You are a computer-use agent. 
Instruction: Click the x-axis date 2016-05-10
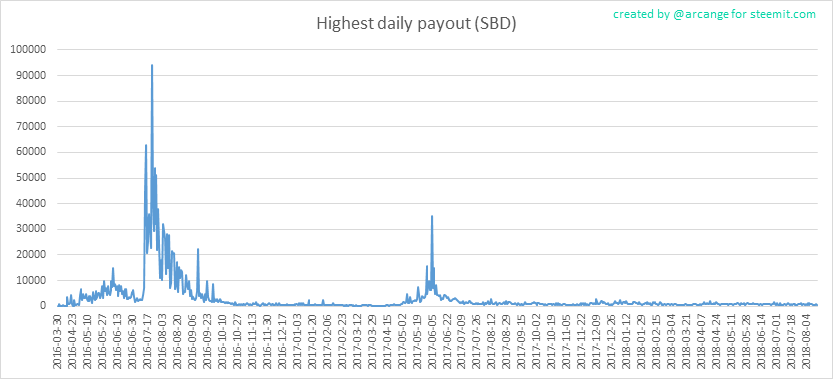tap(88, 342)
